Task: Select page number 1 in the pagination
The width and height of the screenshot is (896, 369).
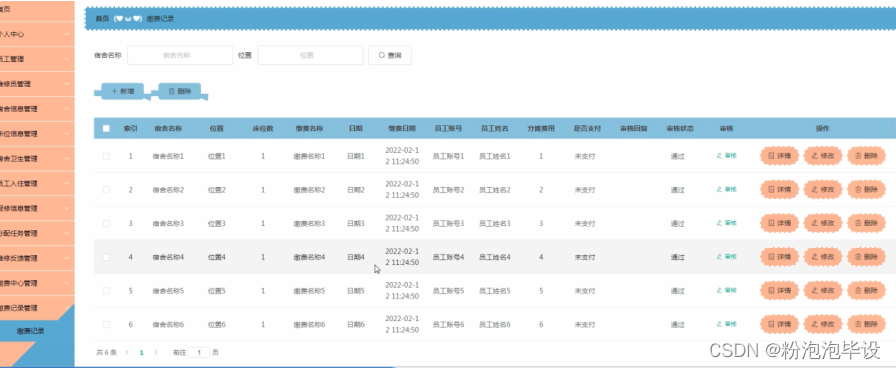Action: (141, 352)
